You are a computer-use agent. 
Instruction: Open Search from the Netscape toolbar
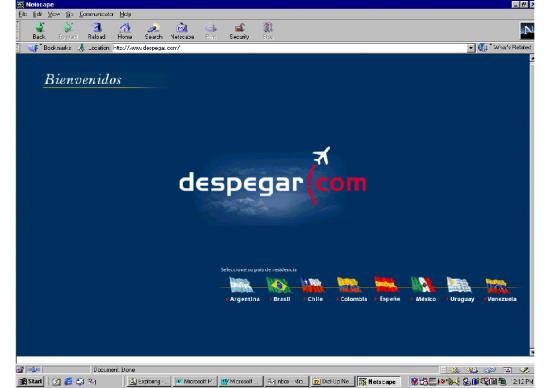point(154,31)
